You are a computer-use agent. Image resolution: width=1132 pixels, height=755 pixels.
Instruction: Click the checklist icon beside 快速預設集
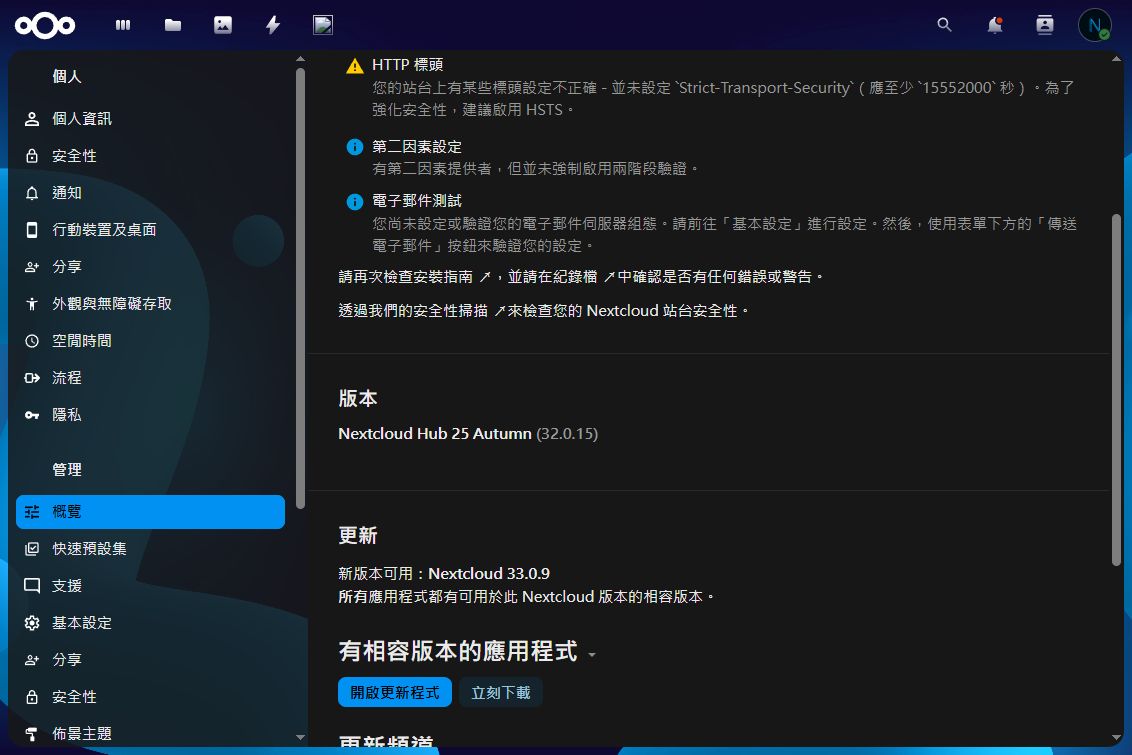click(32, 549)
